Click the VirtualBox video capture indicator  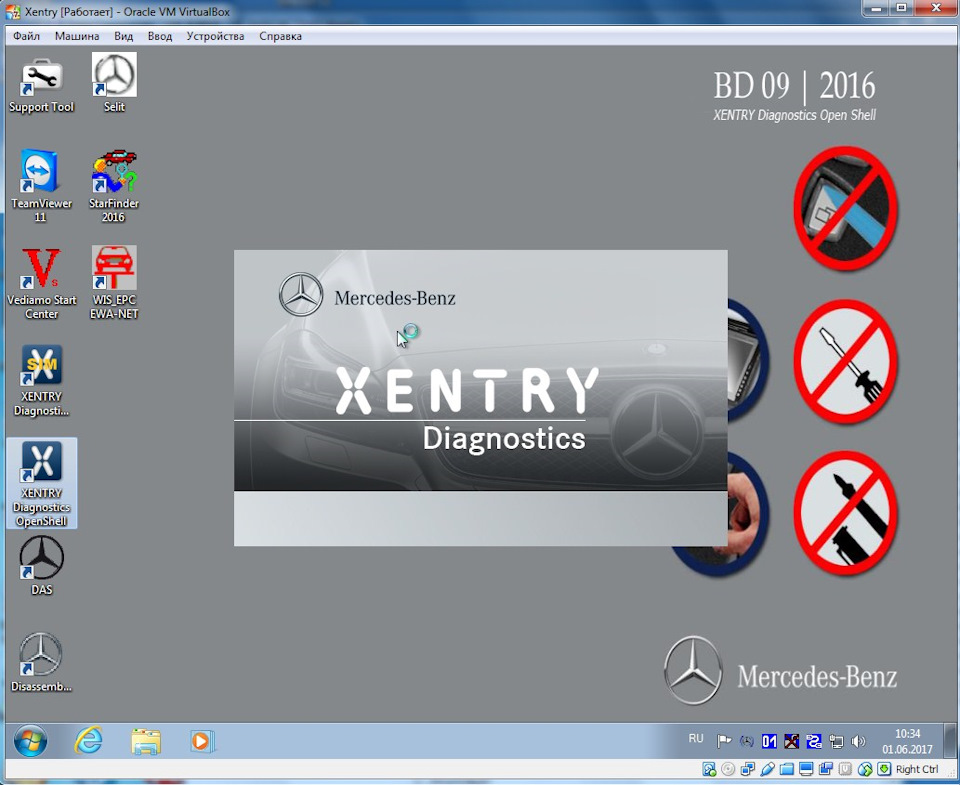coord(826,769)
